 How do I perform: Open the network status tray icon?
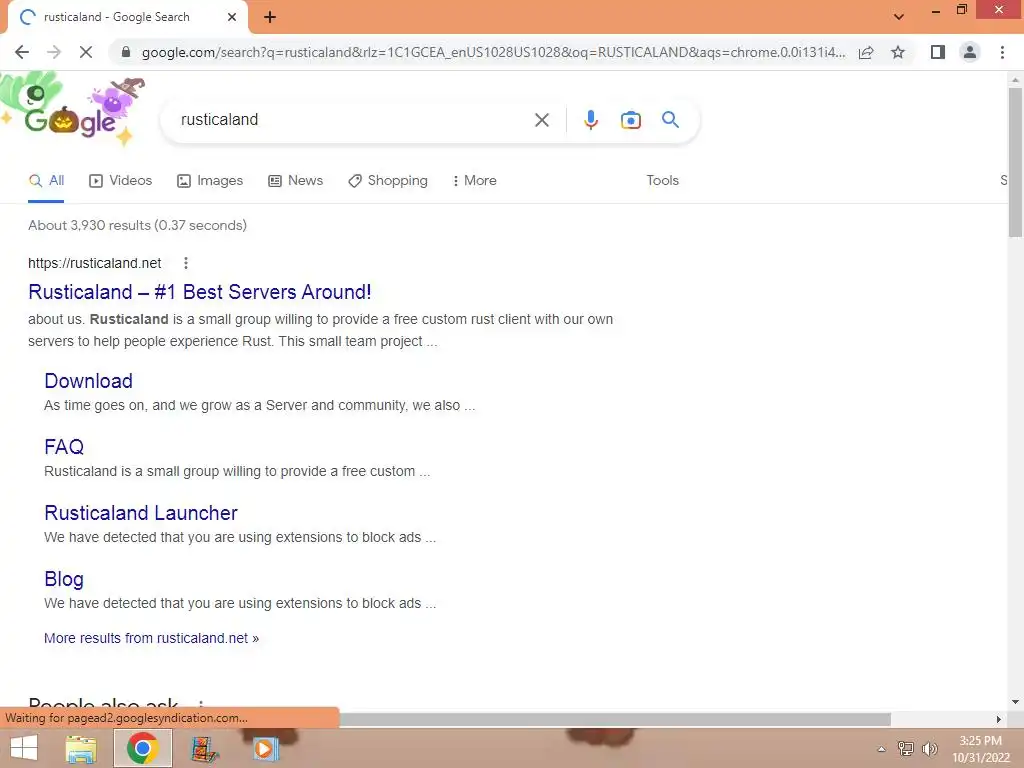point(905,748)
